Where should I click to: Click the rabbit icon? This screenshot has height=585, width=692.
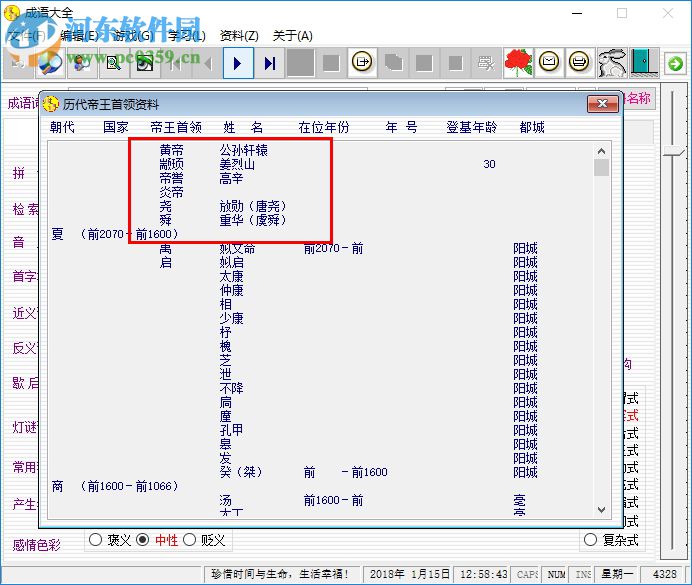612,63
